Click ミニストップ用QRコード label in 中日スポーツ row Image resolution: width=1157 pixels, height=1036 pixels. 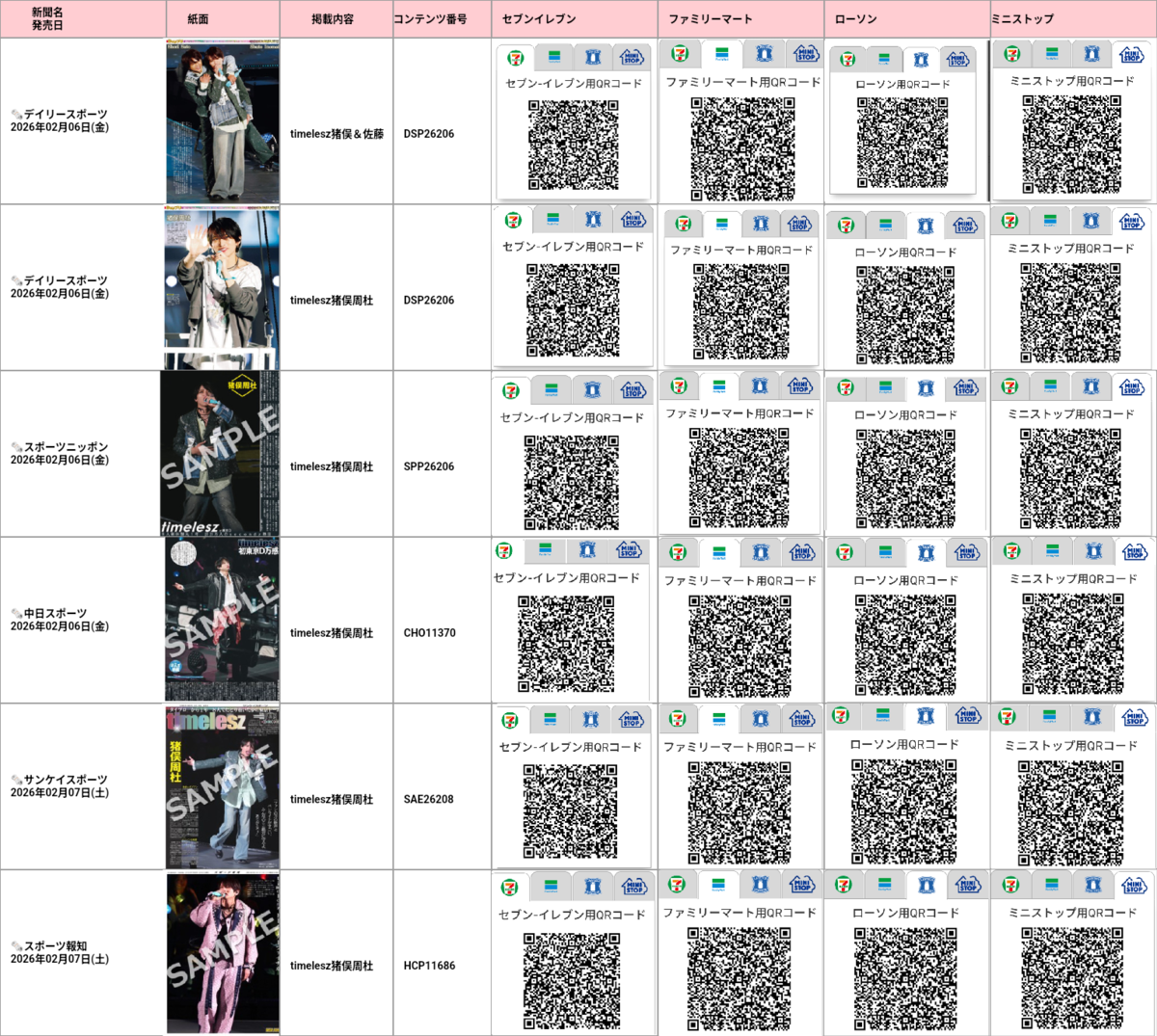tap(1073, 578)
